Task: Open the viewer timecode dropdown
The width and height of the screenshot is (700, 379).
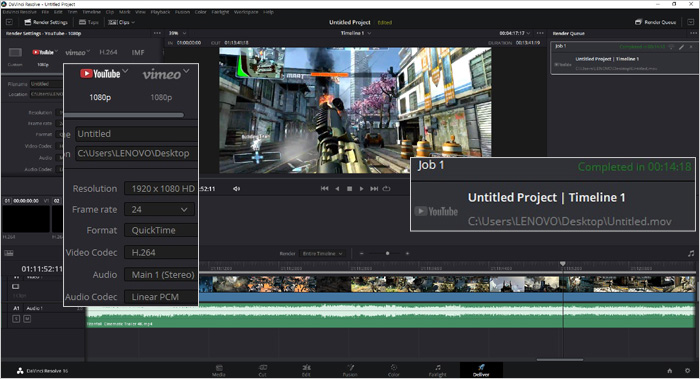Action: pyautogui.click(x=515, y=33)
